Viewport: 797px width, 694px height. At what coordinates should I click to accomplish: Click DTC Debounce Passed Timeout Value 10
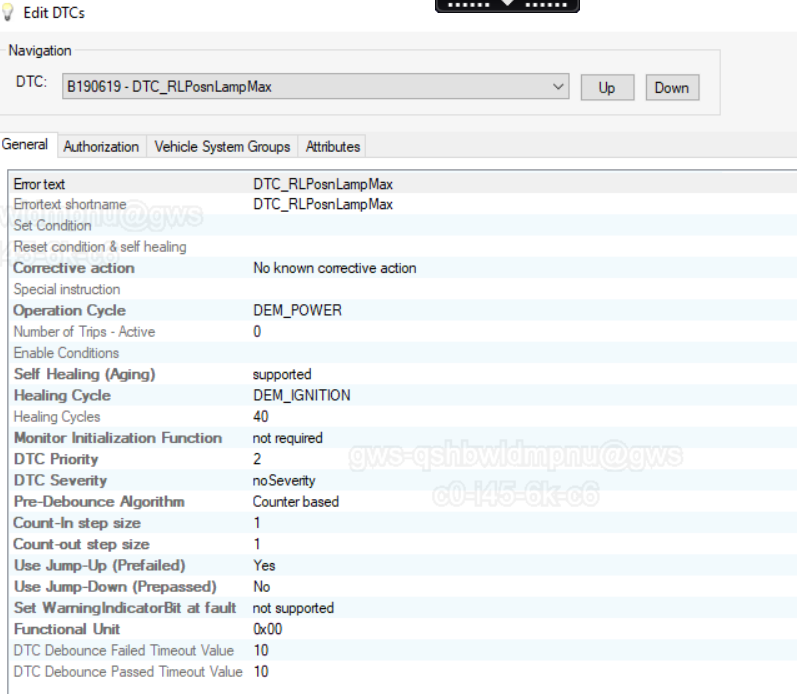[x=261, y=672]
